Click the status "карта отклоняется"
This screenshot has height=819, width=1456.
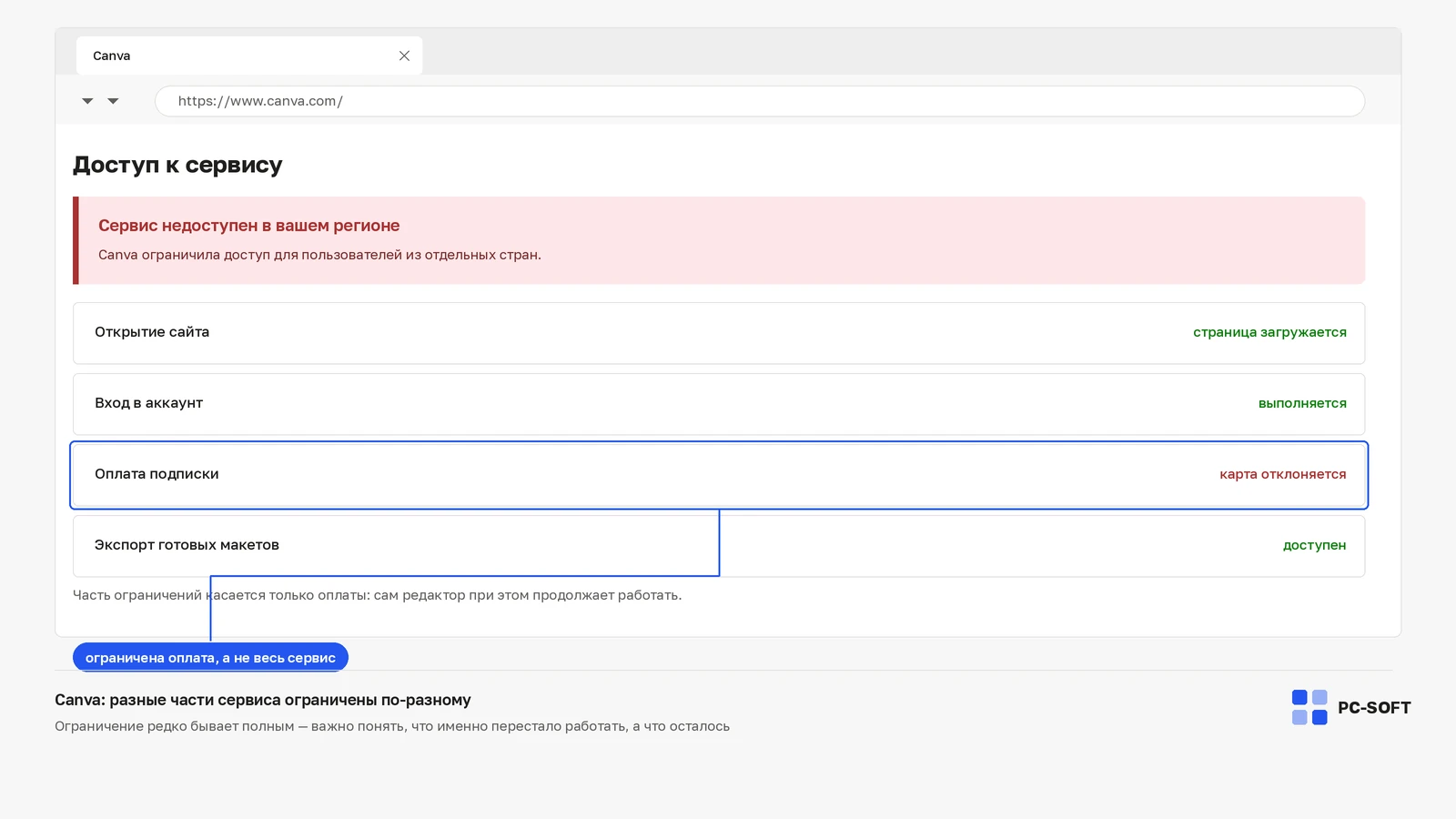1283,474
